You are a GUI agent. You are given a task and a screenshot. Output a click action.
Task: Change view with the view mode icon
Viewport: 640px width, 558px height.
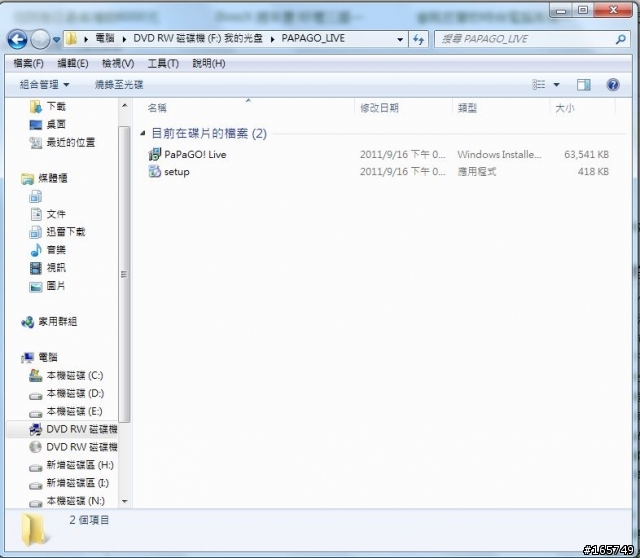[x=538, y=84]
